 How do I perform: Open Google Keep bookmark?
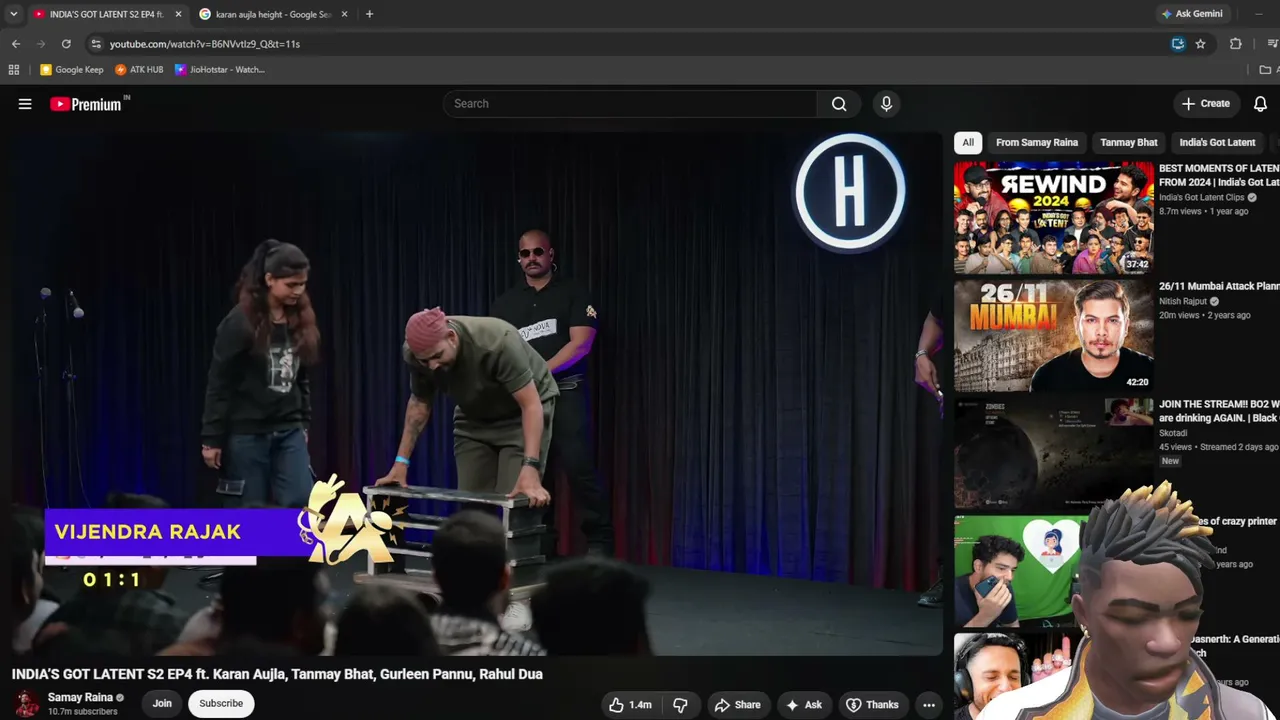click(x=72, y=70)
